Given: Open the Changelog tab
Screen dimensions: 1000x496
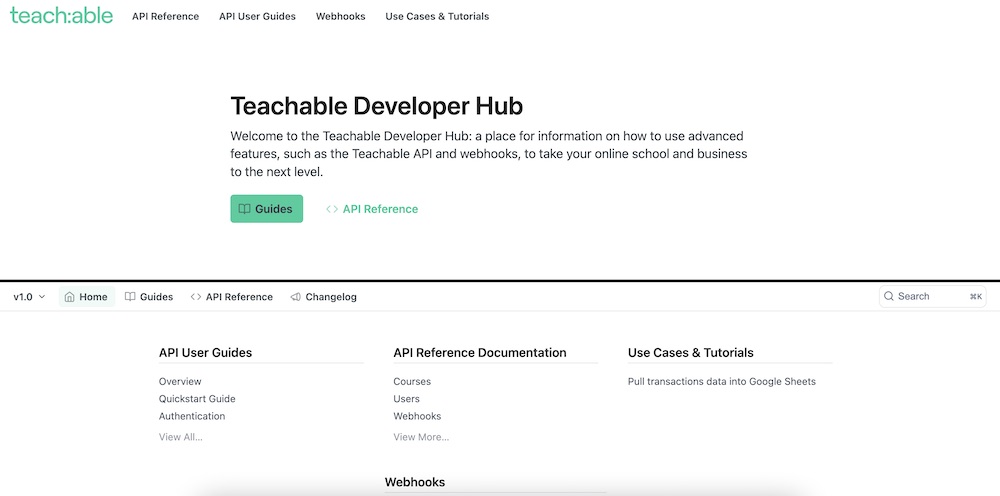Looking at the screenshot, I should coord(323,297).
